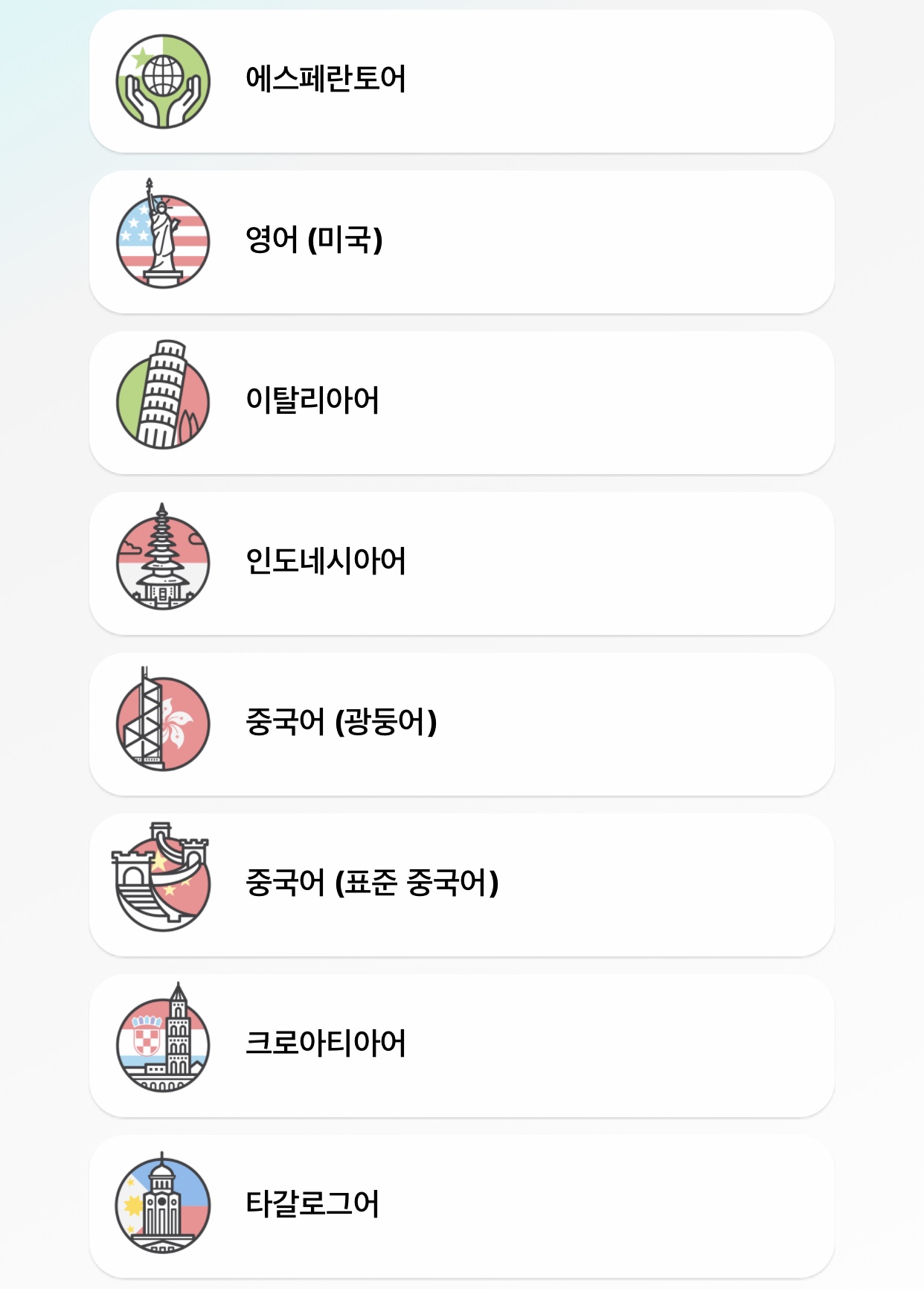Viewport: 924px width, 1289px height.
Task: Tap blank right side of Tagalog card
Action: (x=610, y=1206)
